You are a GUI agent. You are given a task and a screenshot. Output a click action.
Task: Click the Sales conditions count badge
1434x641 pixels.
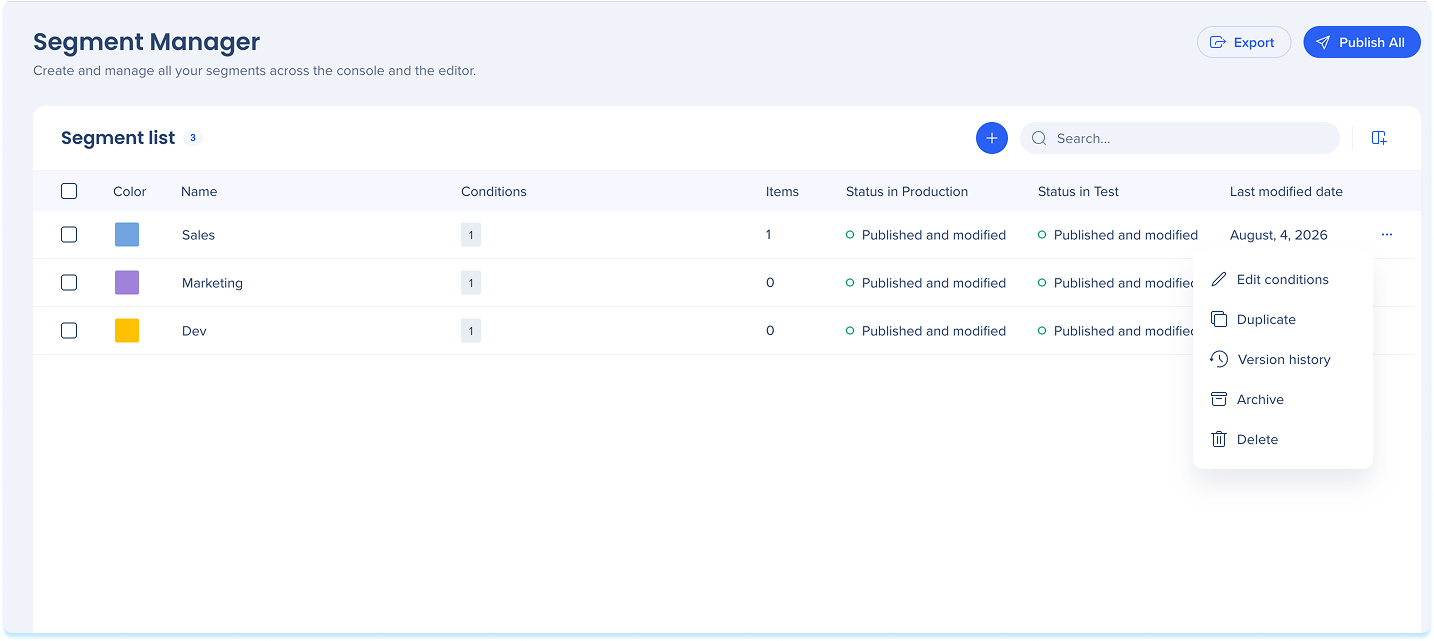(x=471, y=235)
